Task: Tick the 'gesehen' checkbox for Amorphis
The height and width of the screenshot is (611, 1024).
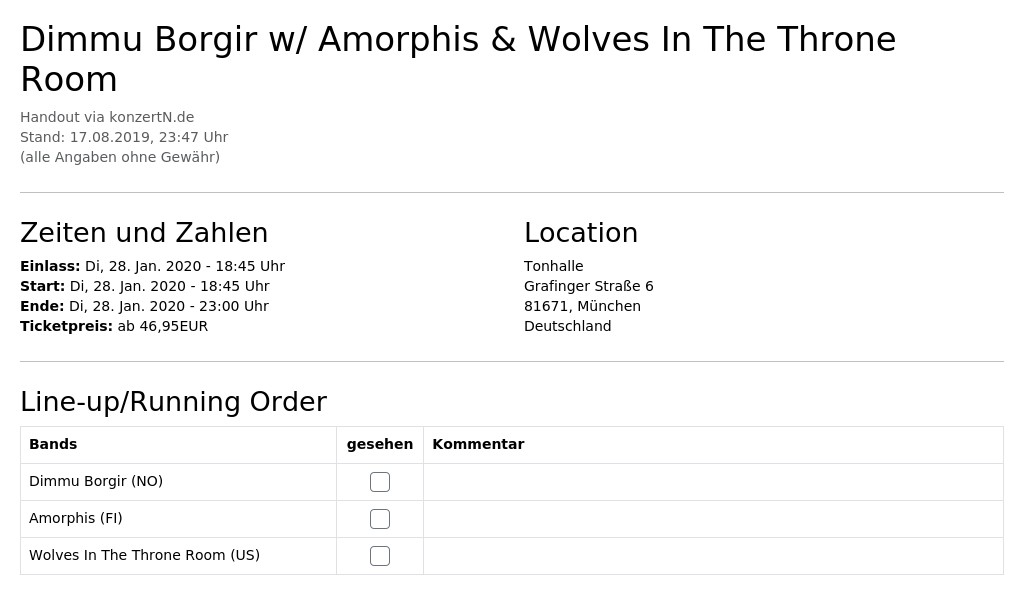Action: click(x=379, y=519)
